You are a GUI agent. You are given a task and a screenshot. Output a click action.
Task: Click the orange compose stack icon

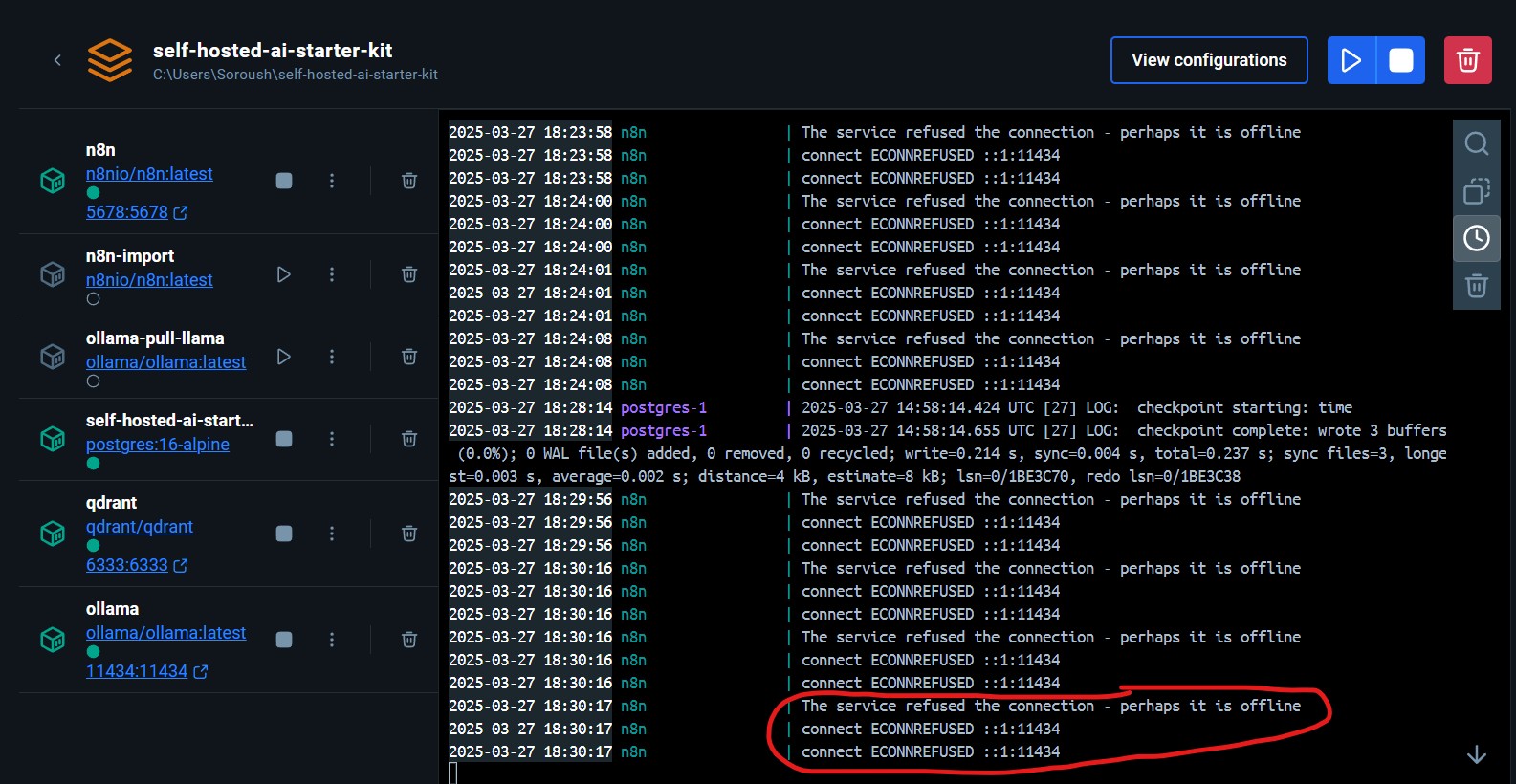pyautogui.click(x=110, y=60)
